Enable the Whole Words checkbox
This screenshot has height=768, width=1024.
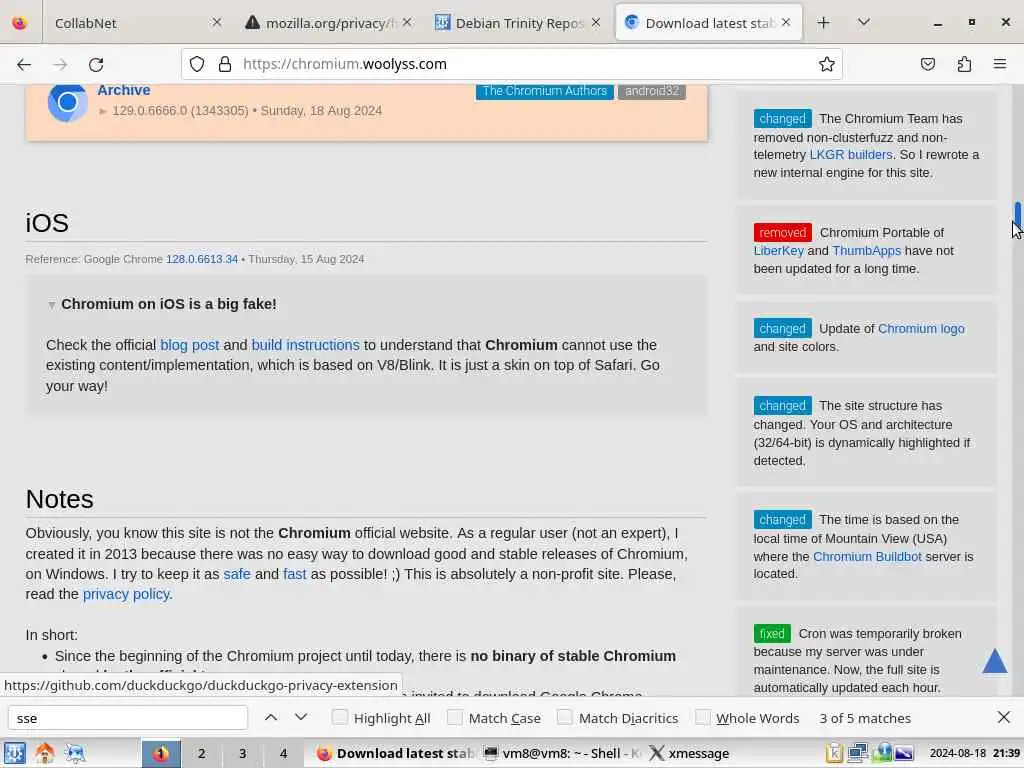tap(703, 717)
